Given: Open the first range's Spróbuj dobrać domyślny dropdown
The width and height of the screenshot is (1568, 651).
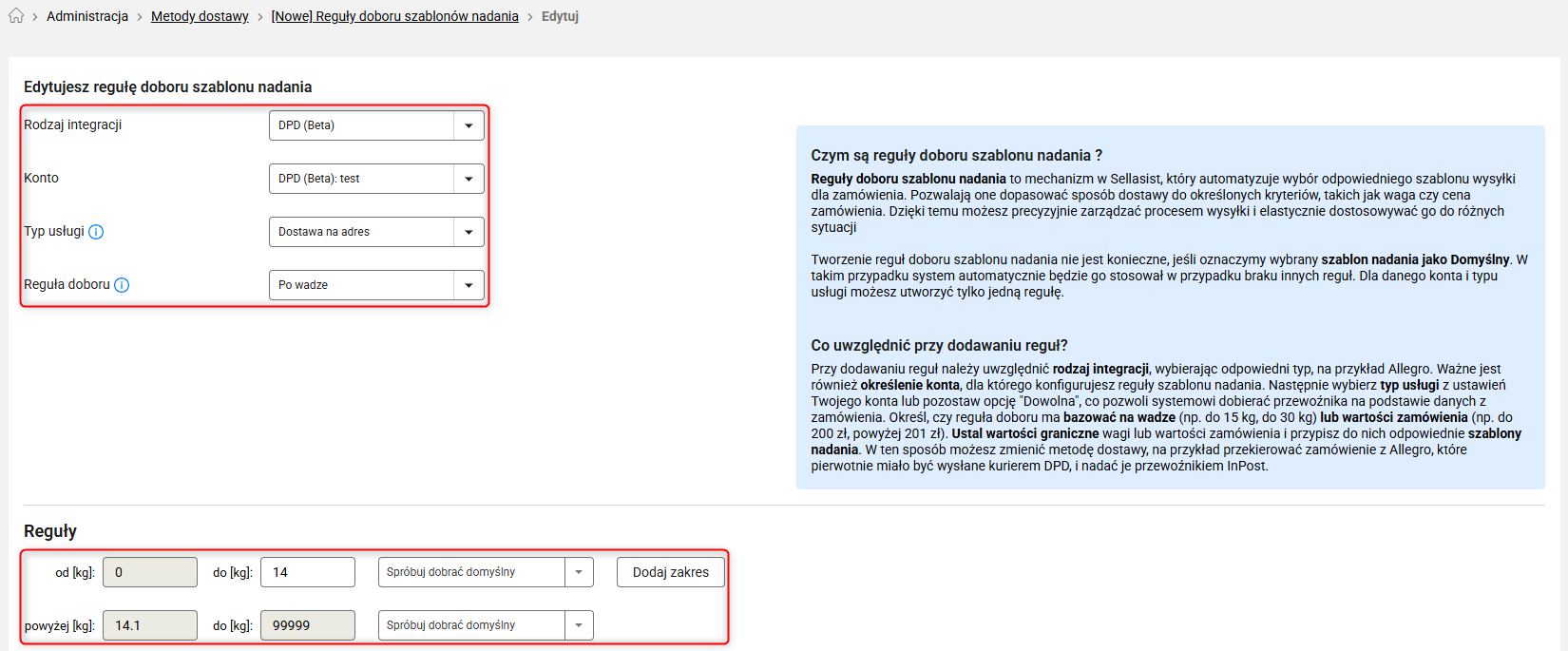Looking at the screenshot, I should pyautogui.click(x=486, y=572).
